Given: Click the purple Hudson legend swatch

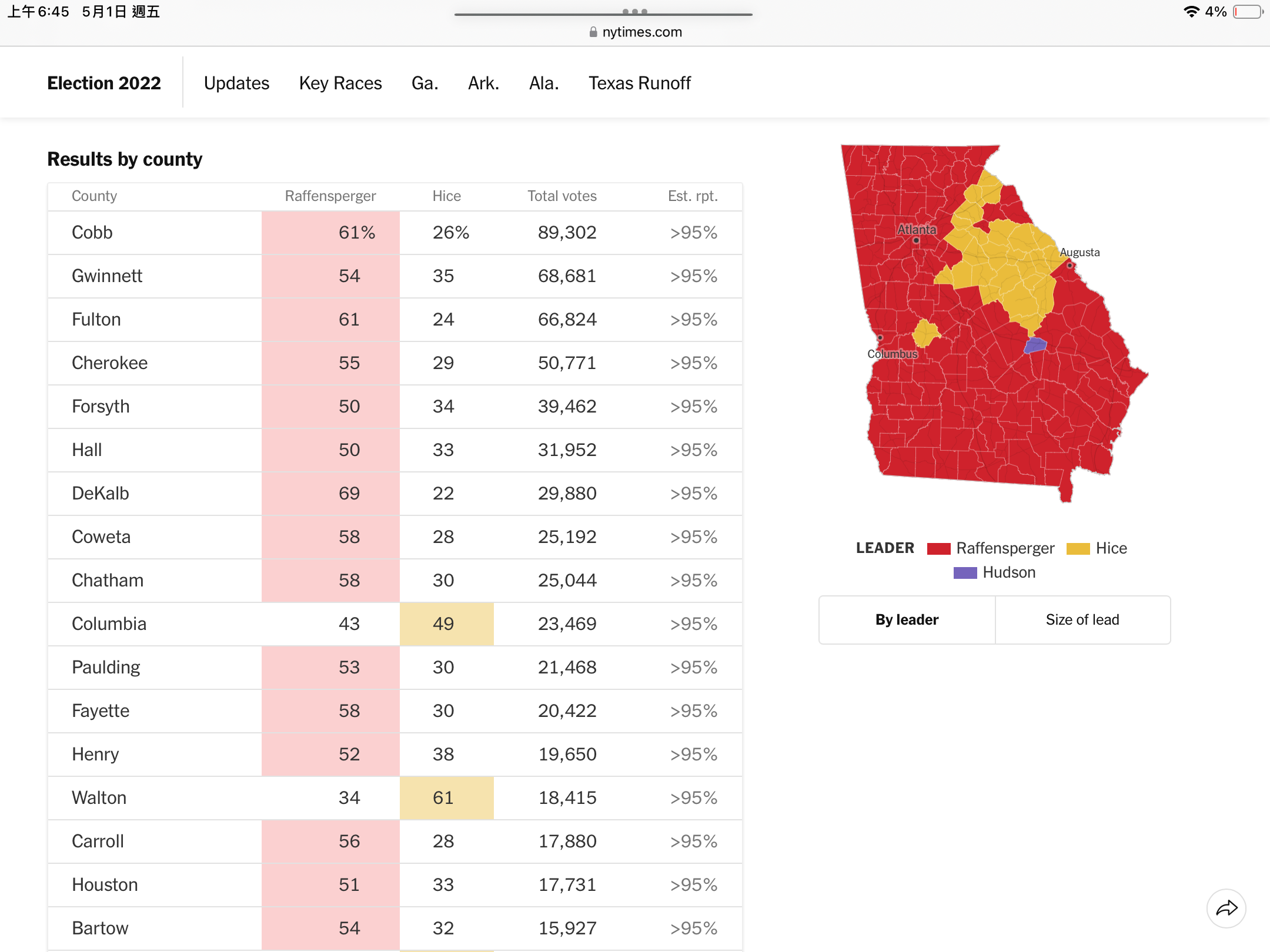Looking at the screenshot, I should coord(965,573).
